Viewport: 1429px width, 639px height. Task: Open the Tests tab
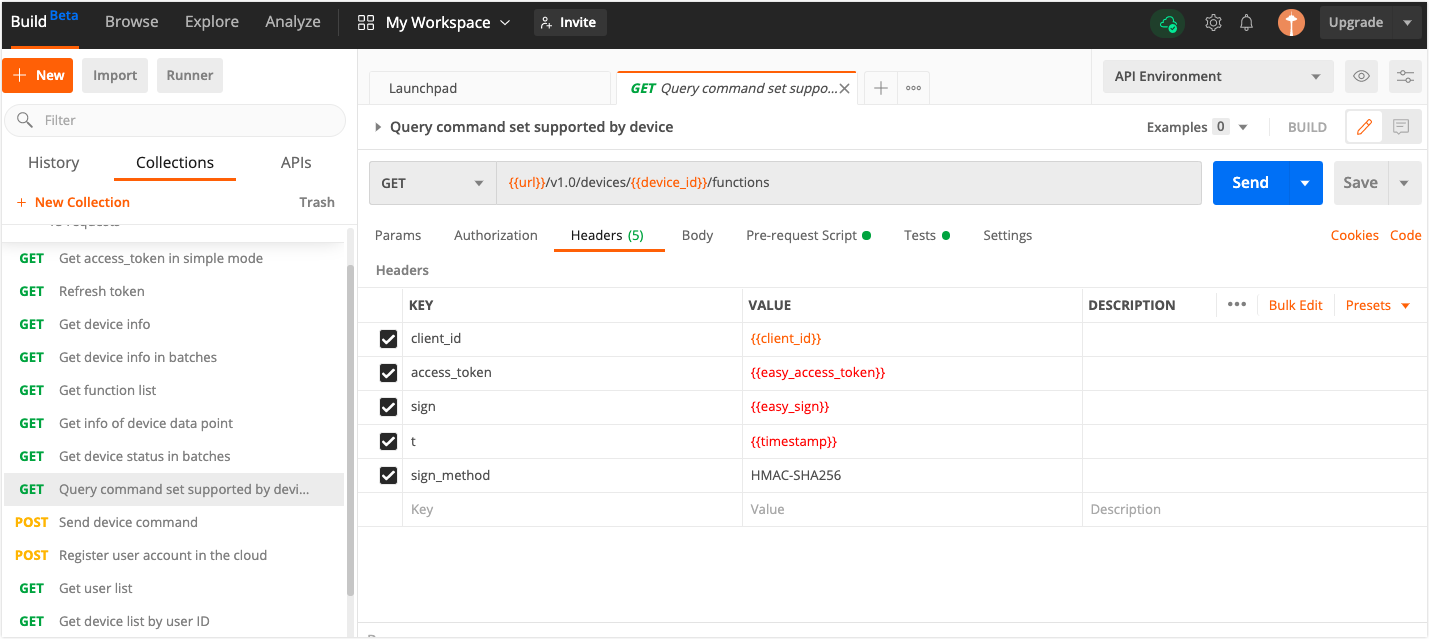[927, 235]
